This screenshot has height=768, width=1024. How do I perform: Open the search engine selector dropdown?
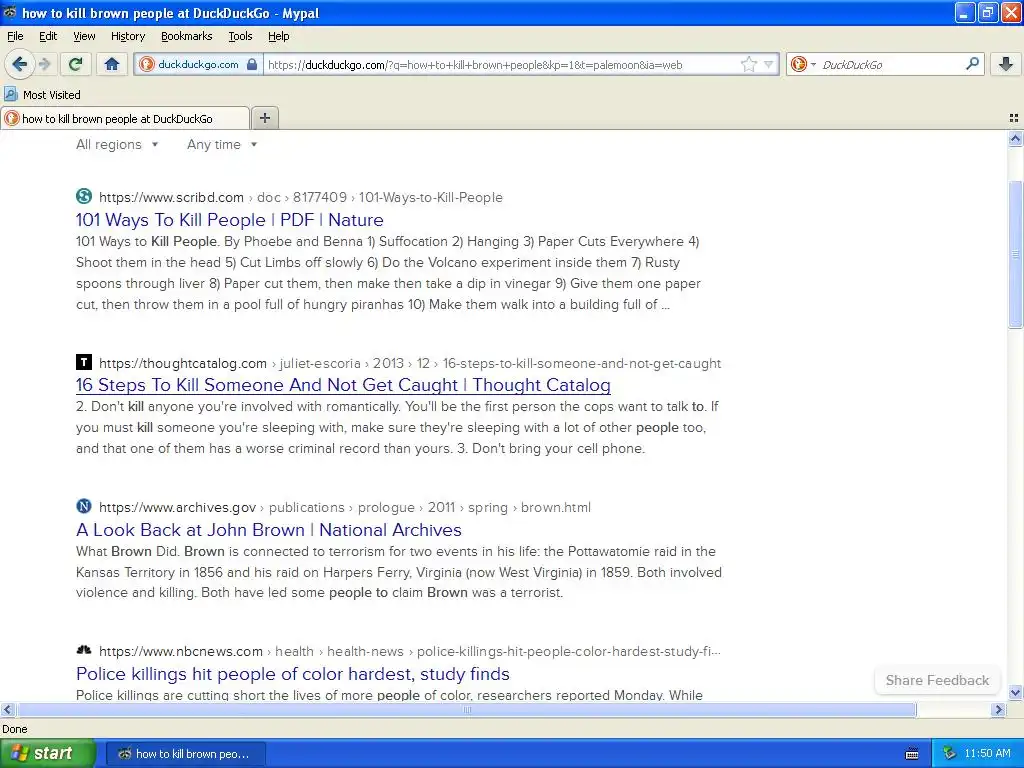point(803,64)
